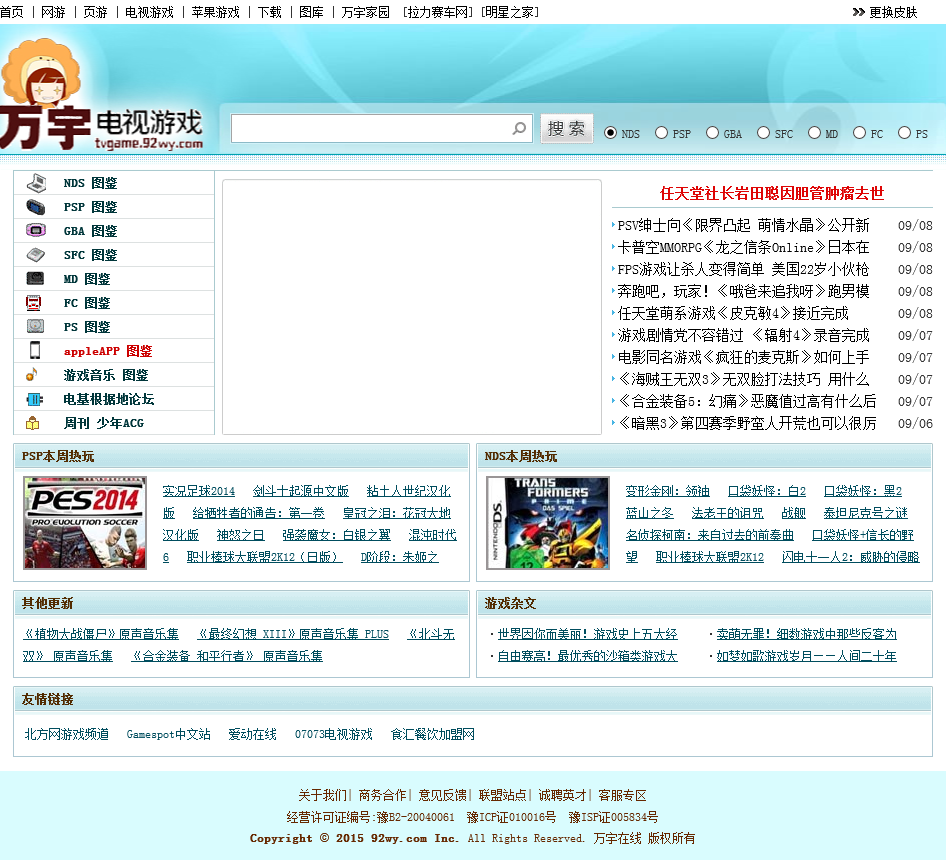Open 电视游戏 in the top navigation
The width and height of the screenshot is (946, 860).
(x=149, y=12)
